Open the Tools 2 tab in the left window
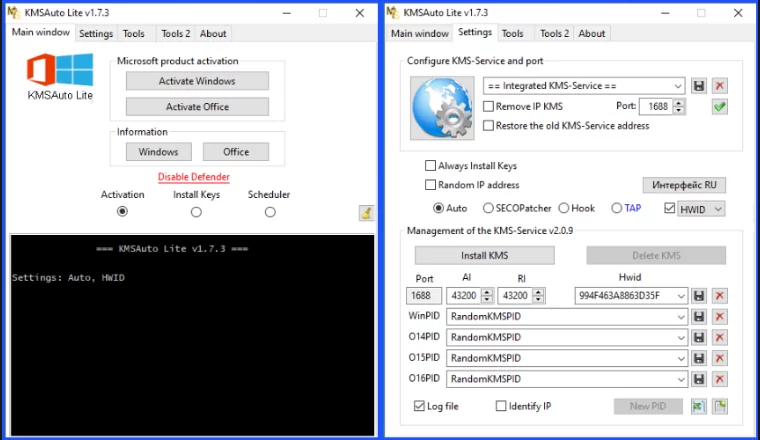The image size is (760, 440). coord(175,33)
